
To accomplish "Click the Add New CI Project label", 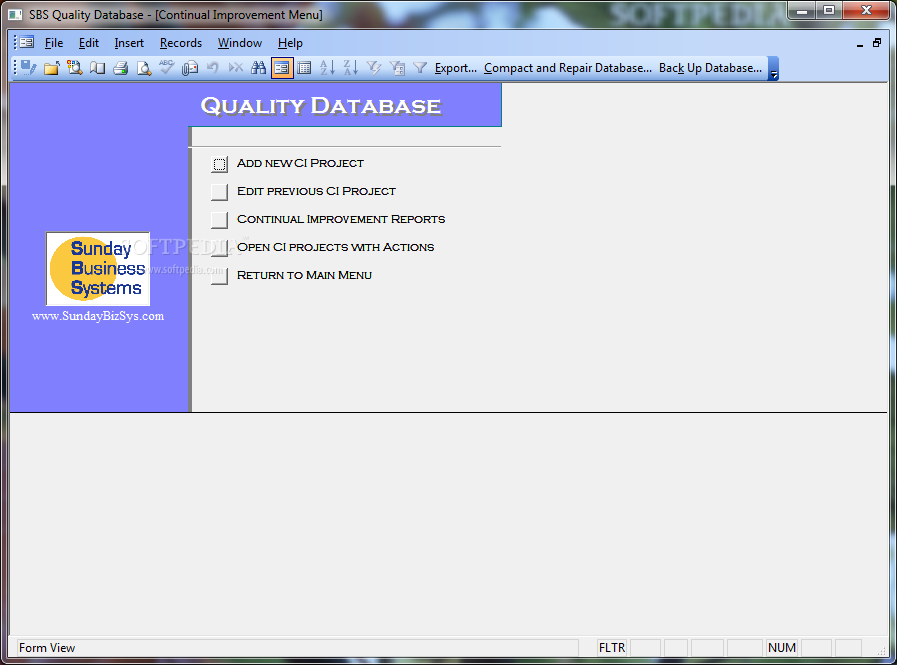I will click(300, 163).
